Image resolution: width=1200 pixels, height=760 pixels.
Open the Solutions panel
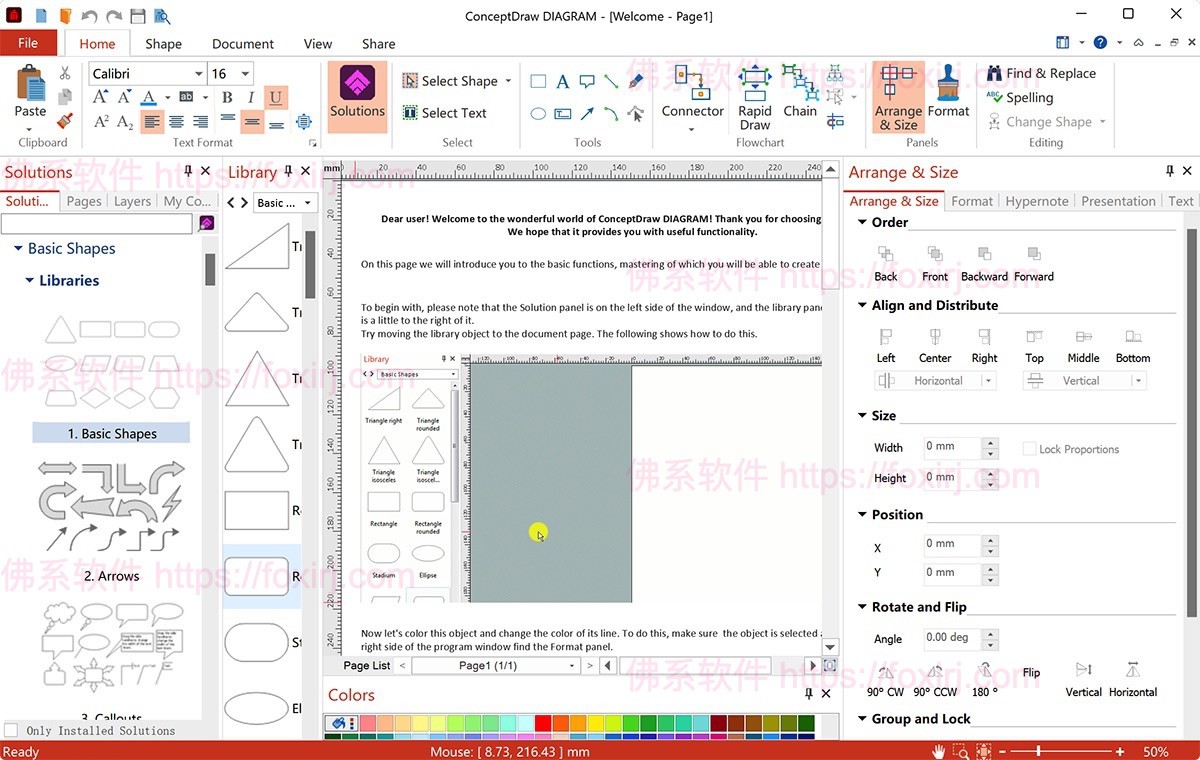pyautogui.click(x=357, y=96)
